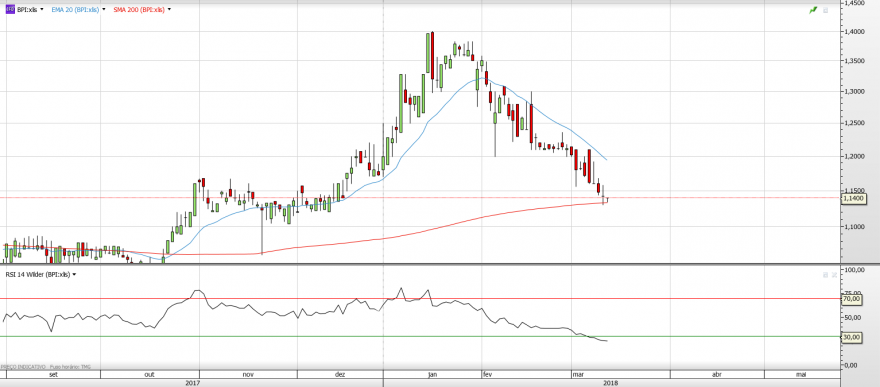Viewport: 880px width, 387px height.
Task: Click the 1,2000 price axis label
Action: [x=855, y=156]
